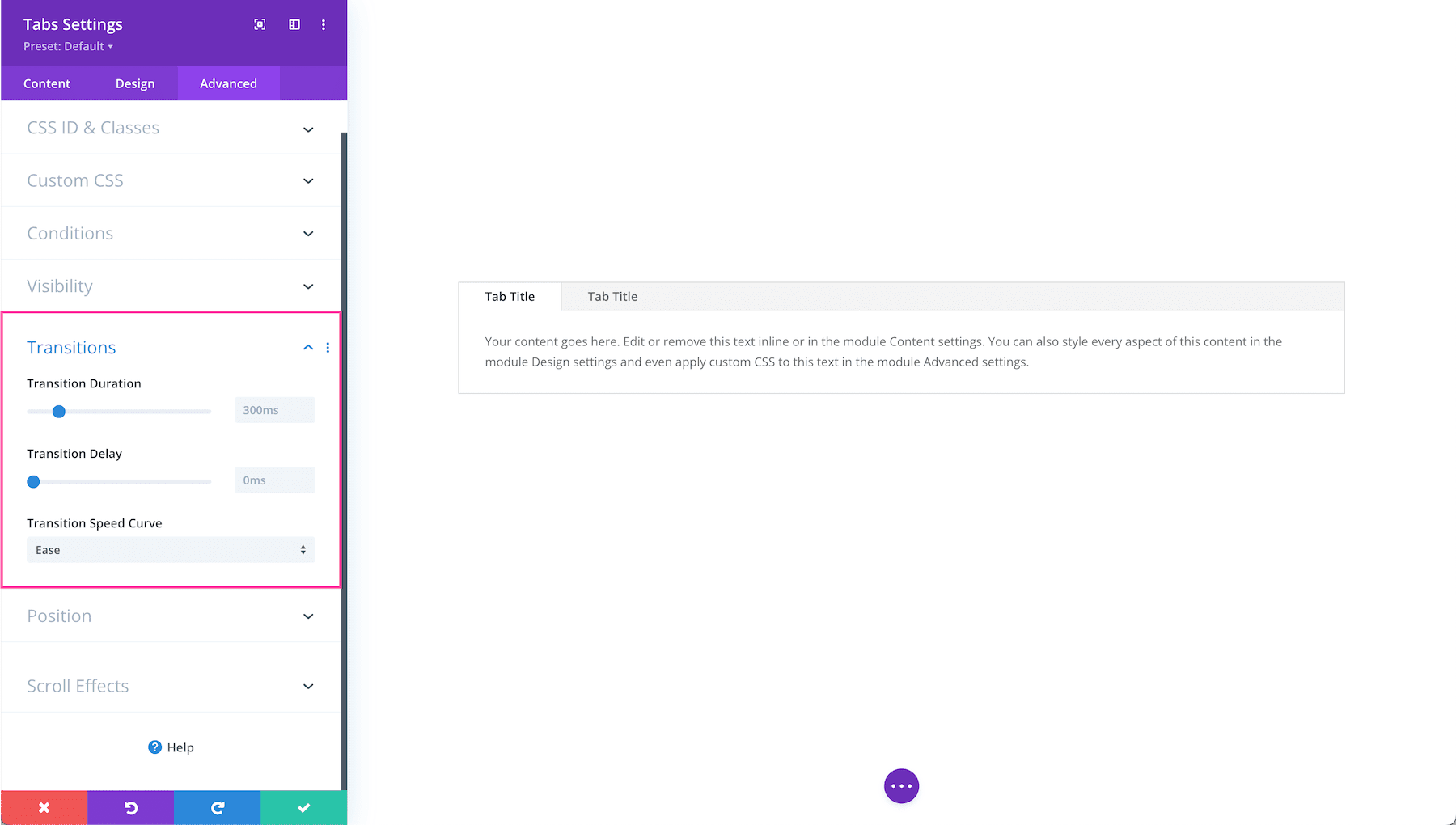Image resolution: width=1456 pixels, height=825 pixels.
Task: Click the 300ms duration input field
Action: coord(273,410)
